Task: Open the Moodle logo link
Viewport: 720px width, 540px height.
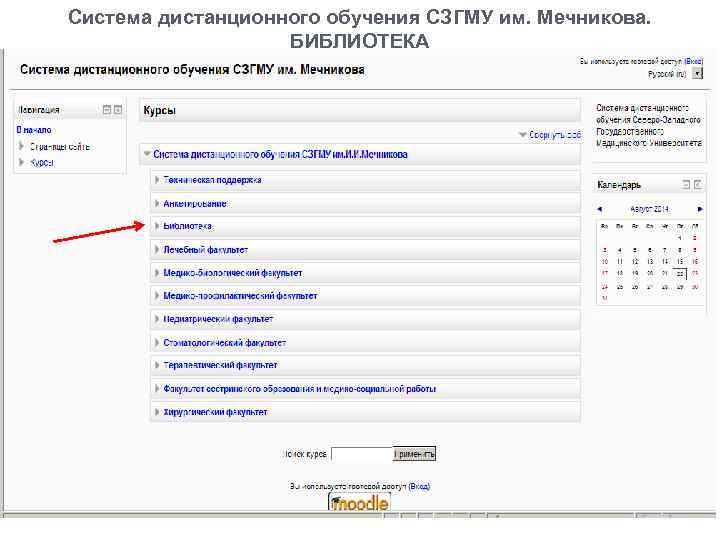Action: pyautogui.click(x=360, y=502)
